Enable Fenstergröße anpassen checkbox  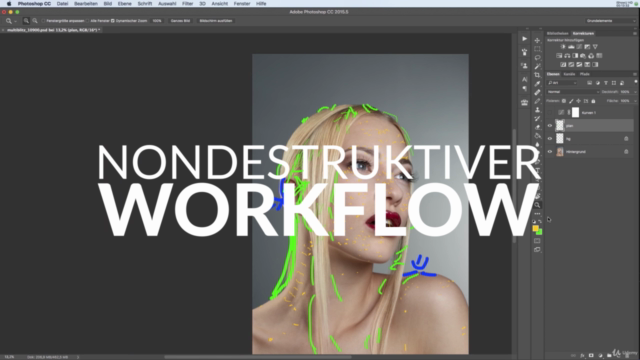[x=43, y=21]
